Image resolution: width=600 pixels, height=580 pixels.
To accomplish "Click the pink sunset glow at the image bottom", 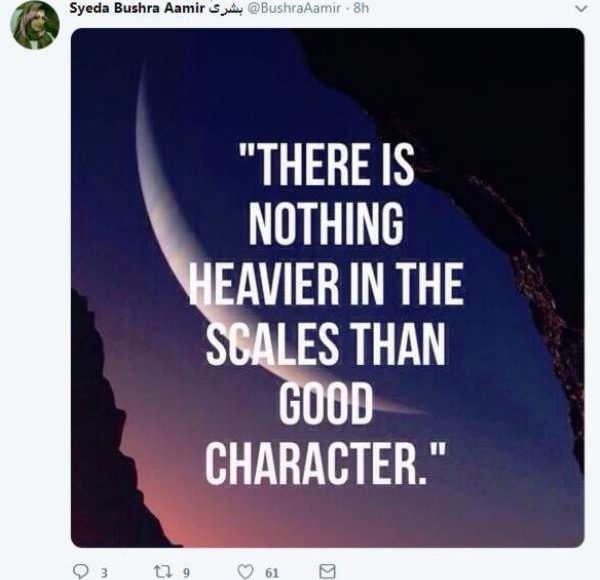I will pyautogui.click(x=300, y=520).
